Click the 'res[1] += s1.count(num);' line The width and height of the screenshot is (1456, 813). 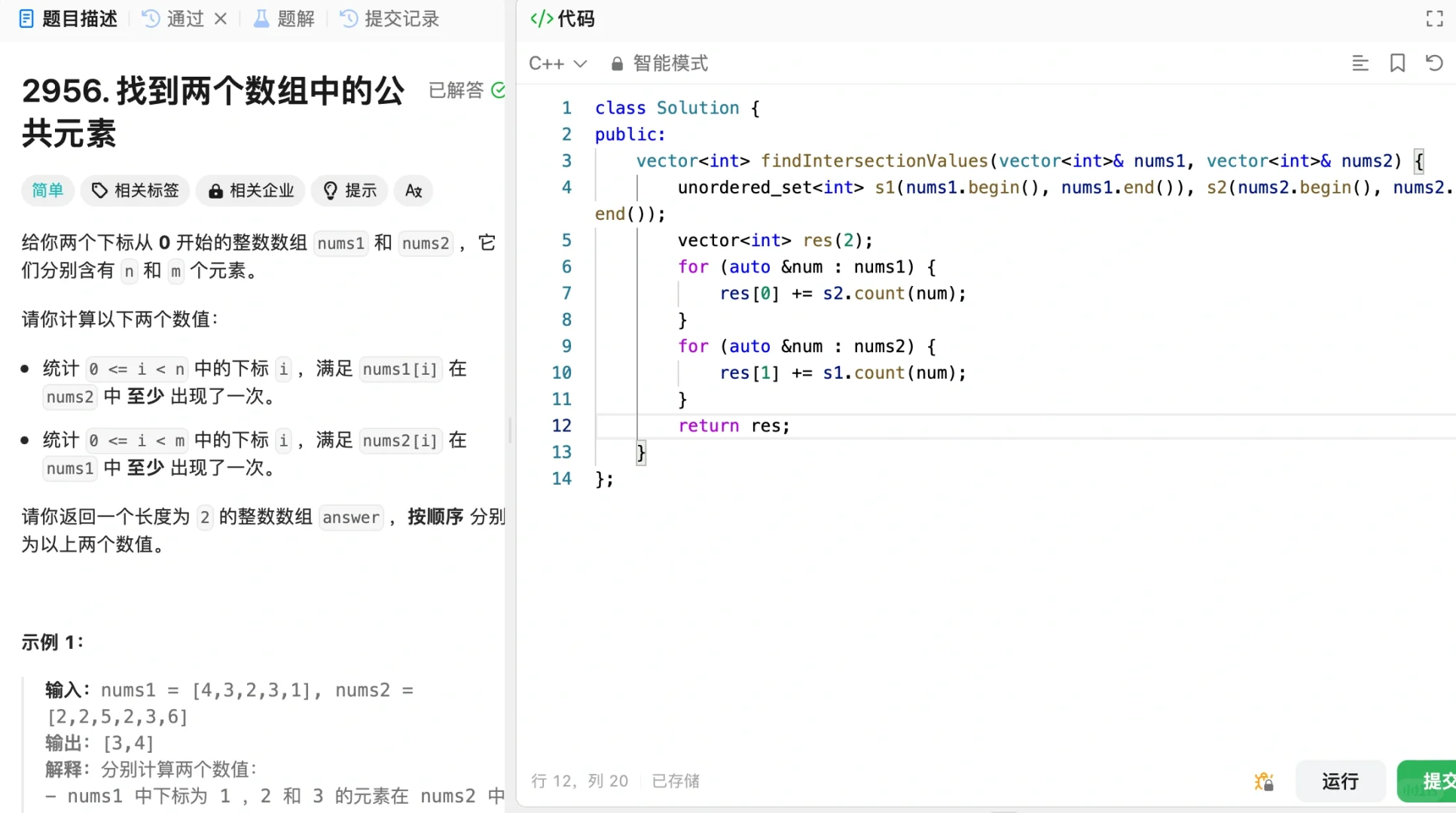click(842, 373)
